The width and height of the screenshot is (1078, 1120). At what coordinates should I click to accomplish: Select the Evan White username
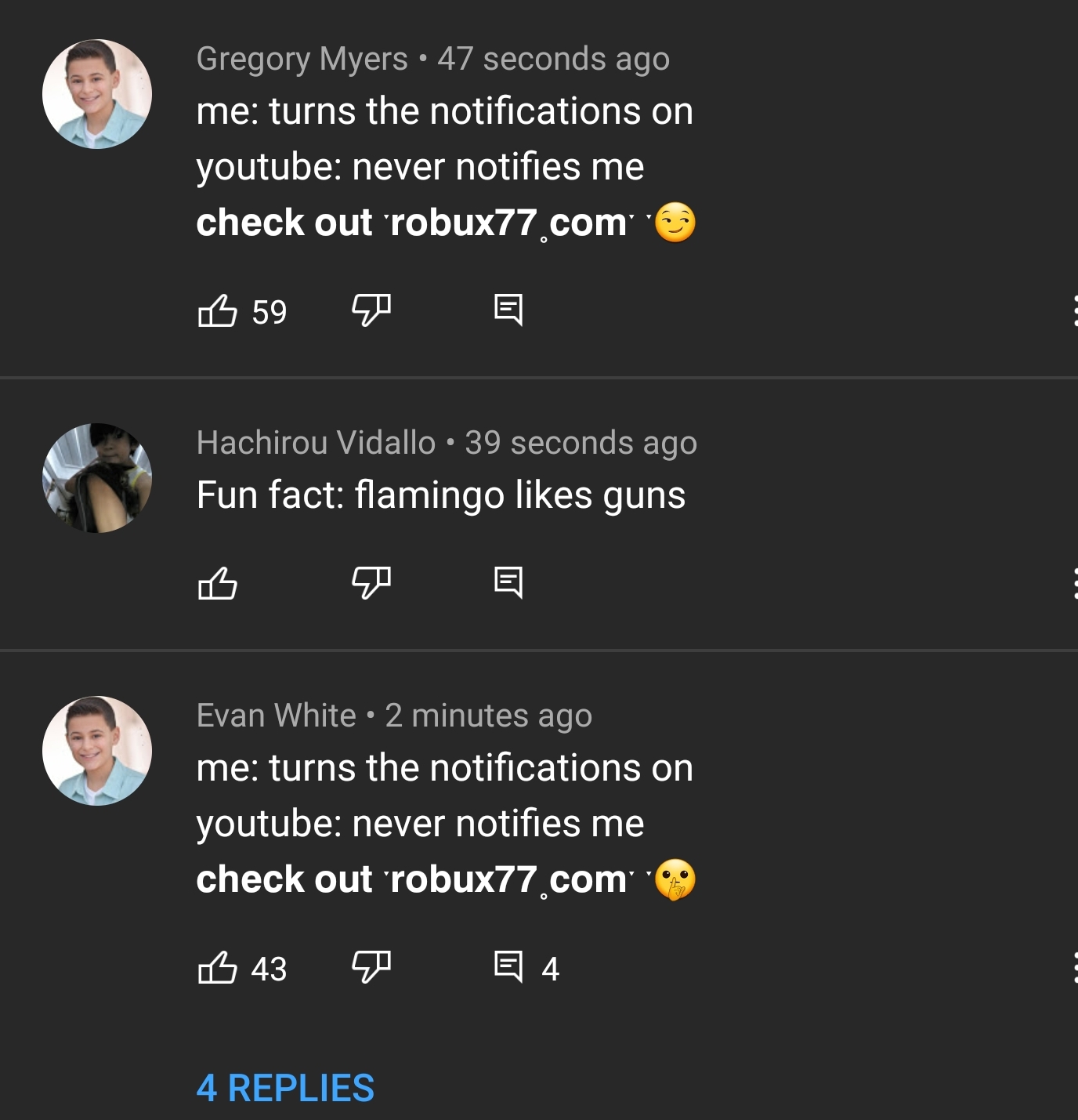(x=276, y=716)
